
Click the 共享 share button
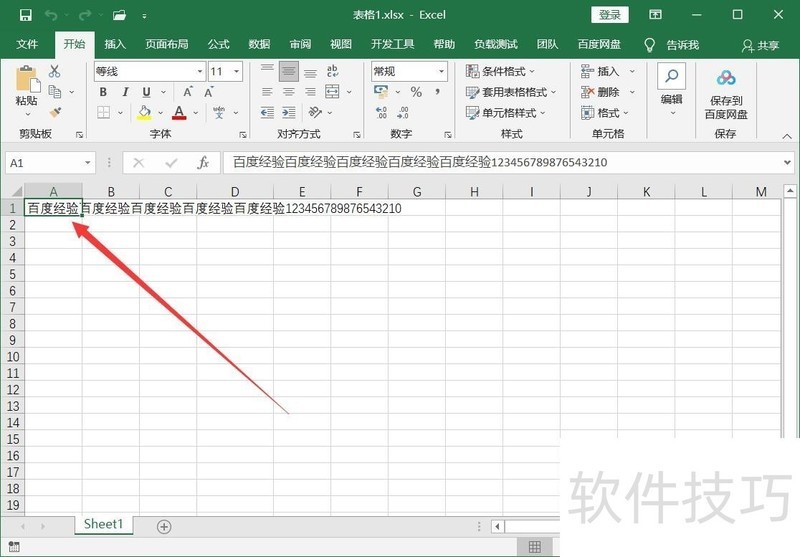[761, 46]
